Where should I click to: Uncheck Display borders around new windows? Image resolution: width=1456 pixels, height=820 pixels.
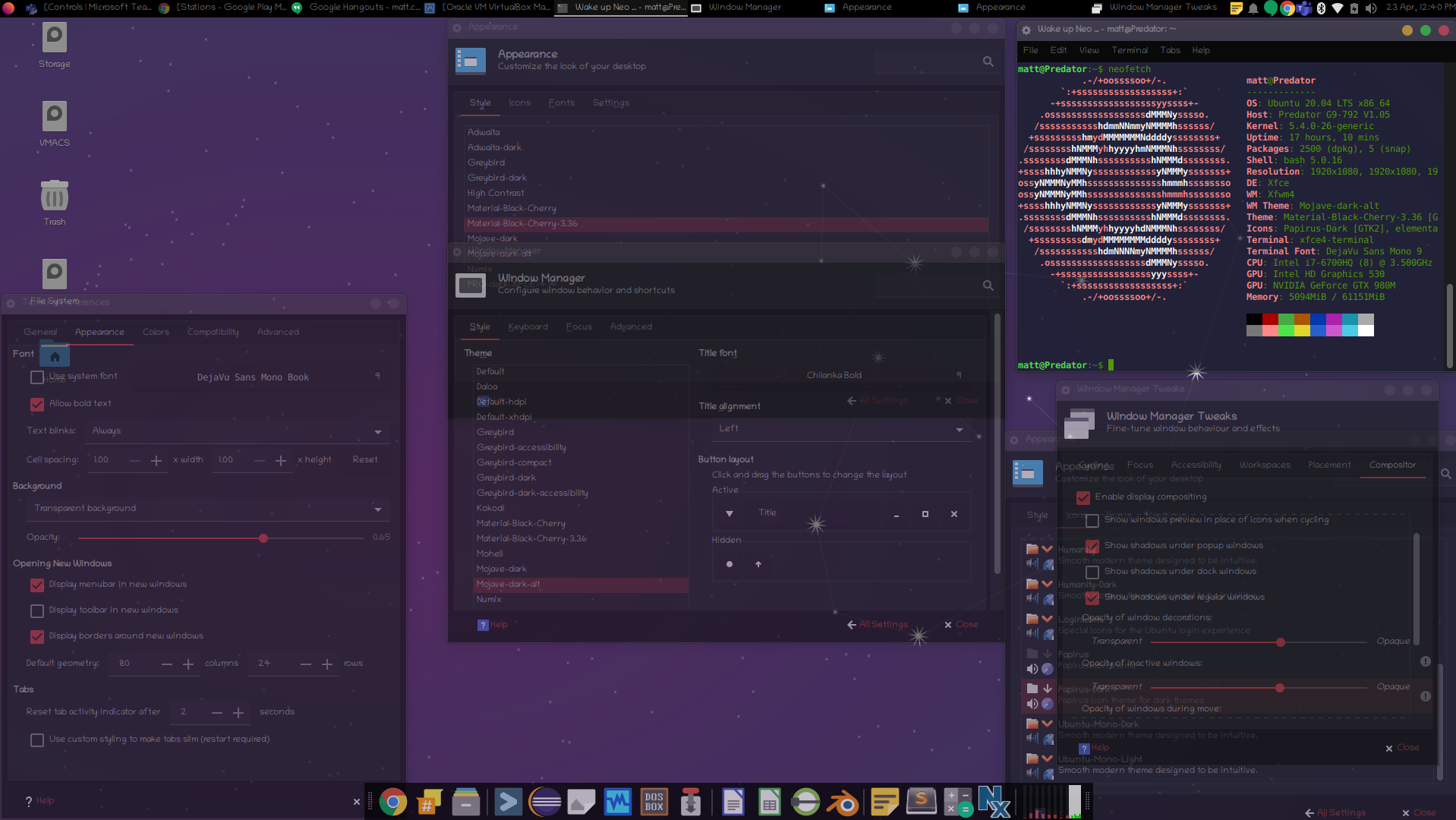point(37,637)
